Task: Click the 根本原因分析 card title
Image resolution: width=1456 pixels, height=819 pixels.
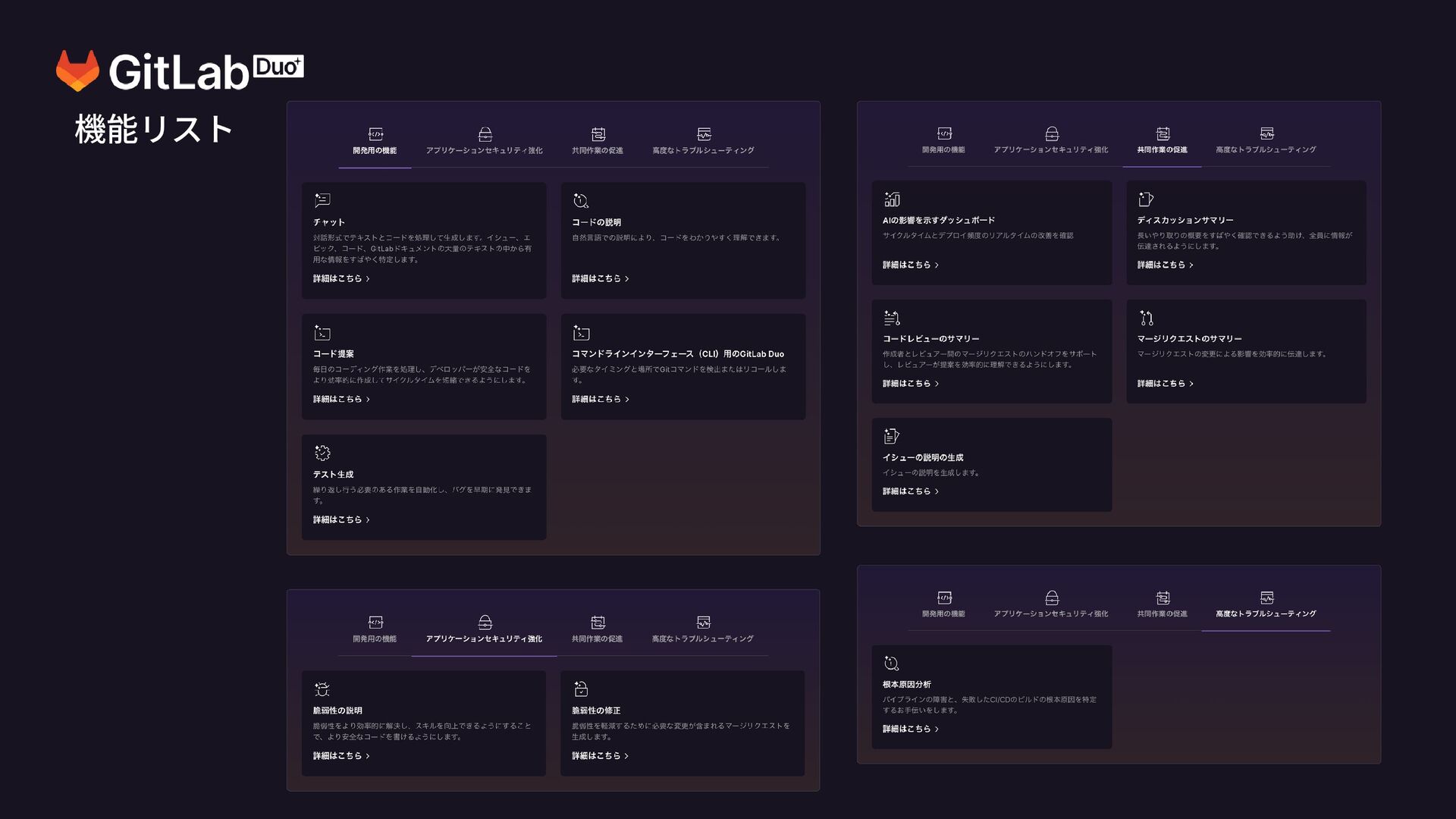Action: point(907,685)
